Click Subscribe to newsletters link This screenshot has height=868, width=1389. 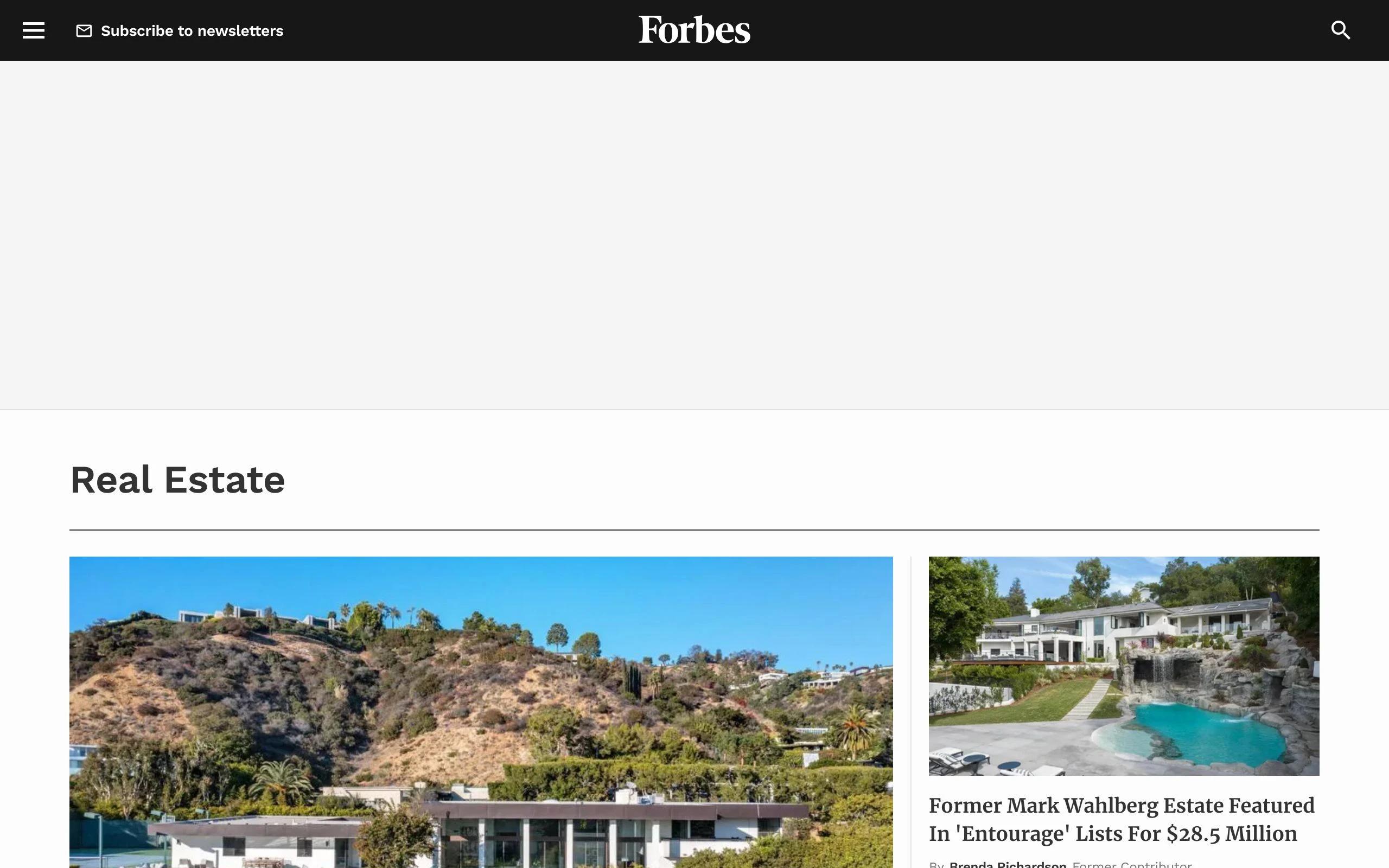[x=192, y=31]
